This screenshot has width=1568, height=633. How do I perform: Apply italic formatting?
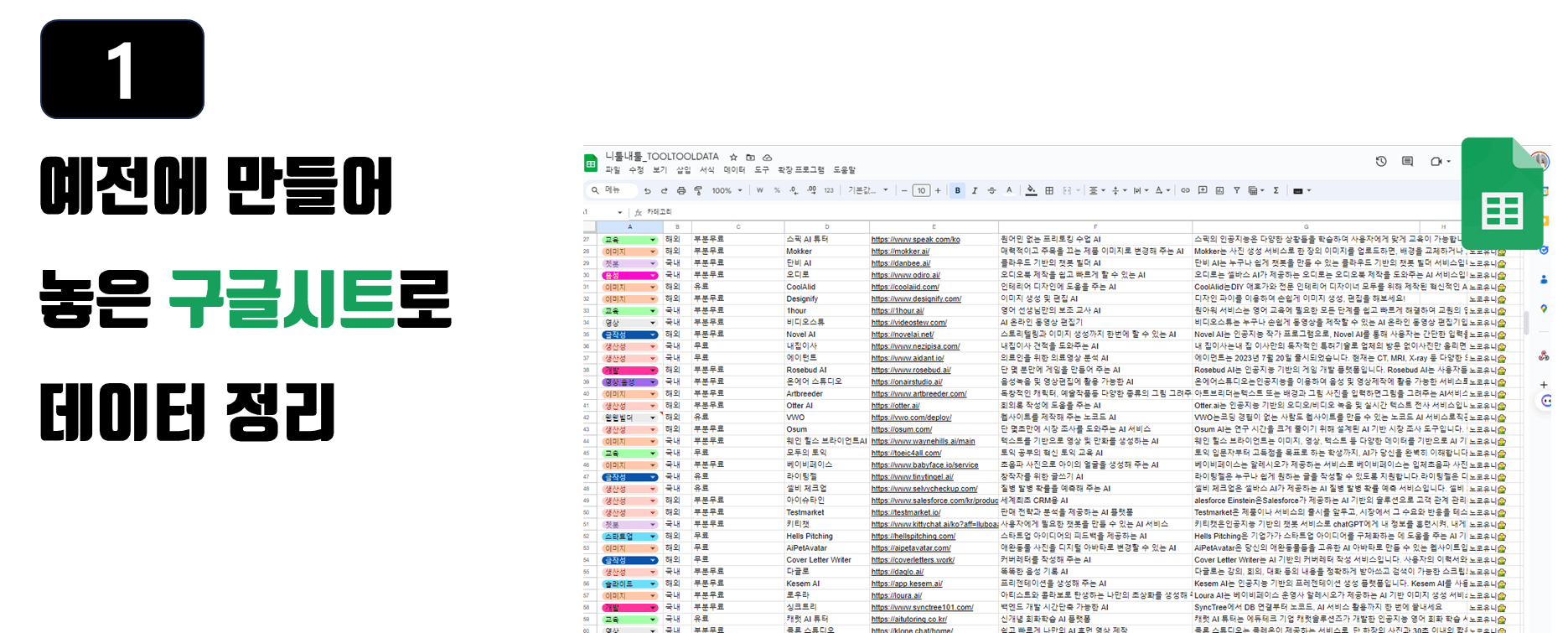pos(975,190)
